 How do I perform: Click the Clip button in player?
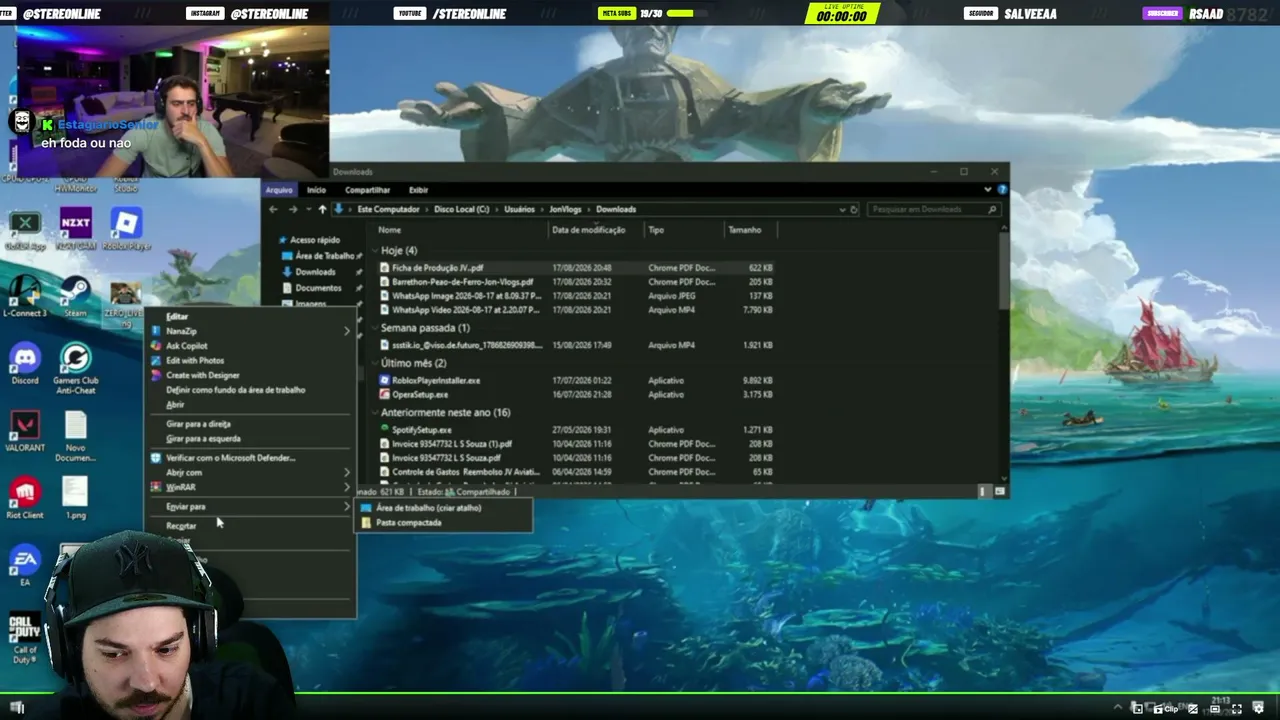(1167, 708)
